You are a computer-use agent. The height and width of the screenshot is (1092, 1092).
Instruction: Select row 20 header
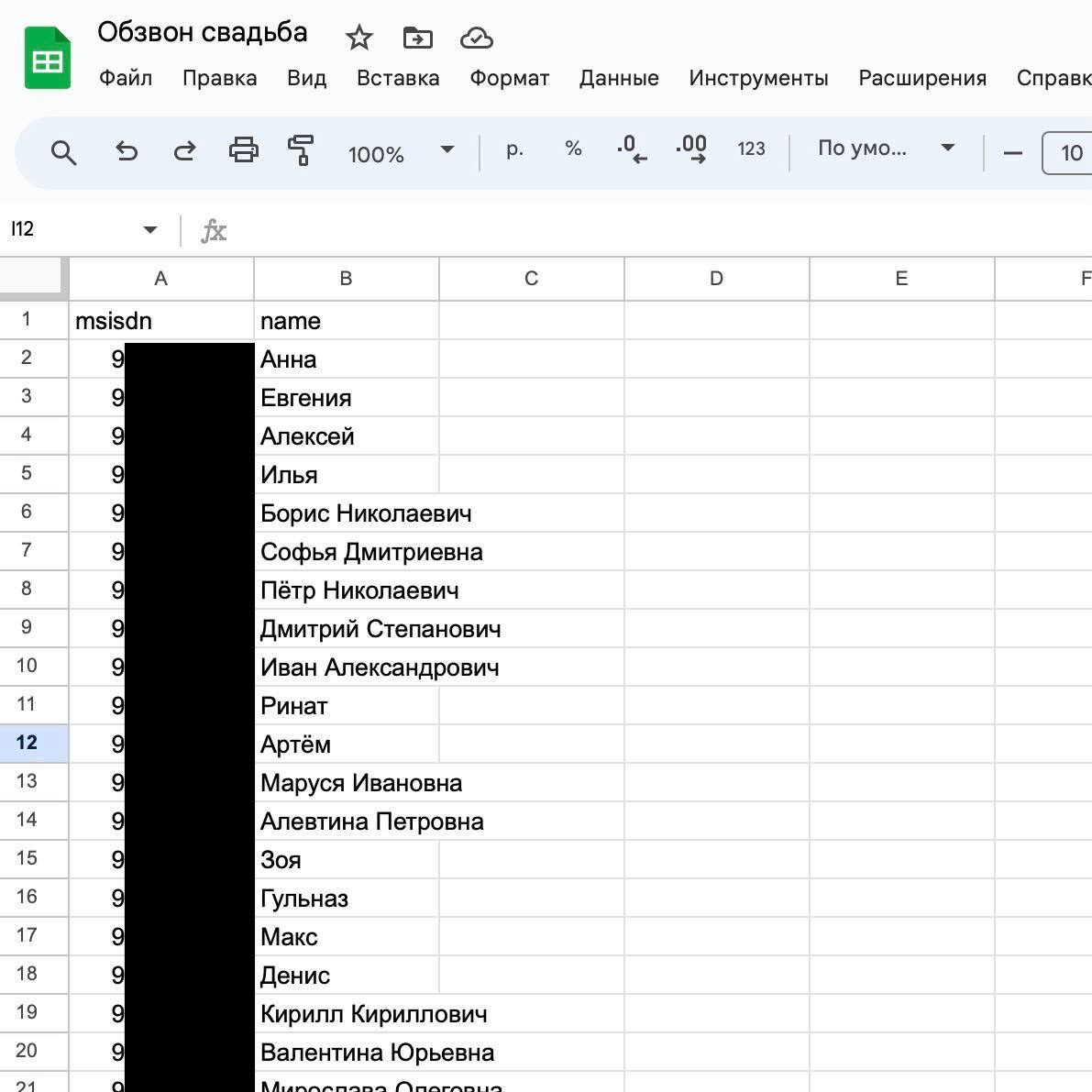pos(33,1051)
